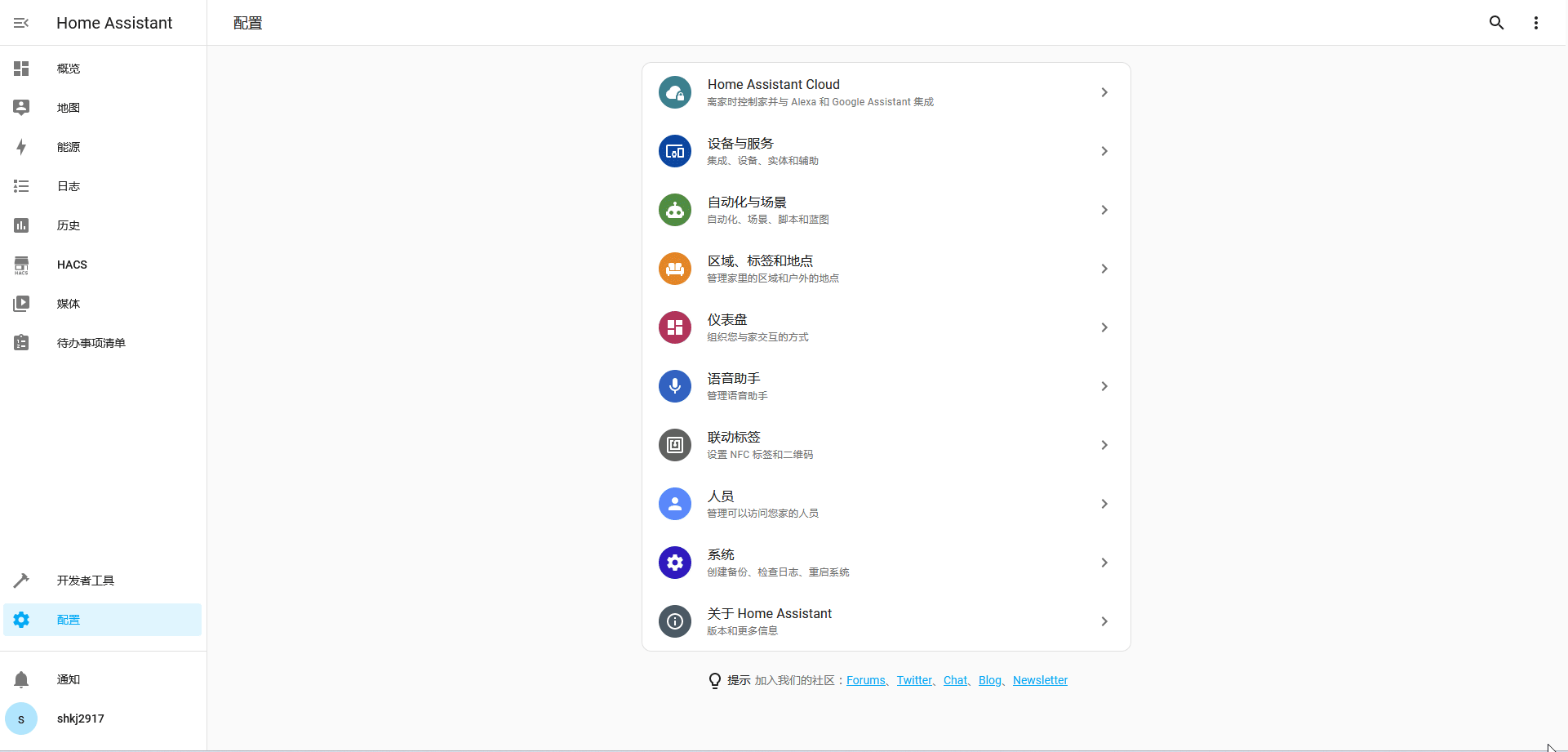1568x752 pixels.
Task: Expand 仪表盘 row chevron
Action: (1104, 327)
